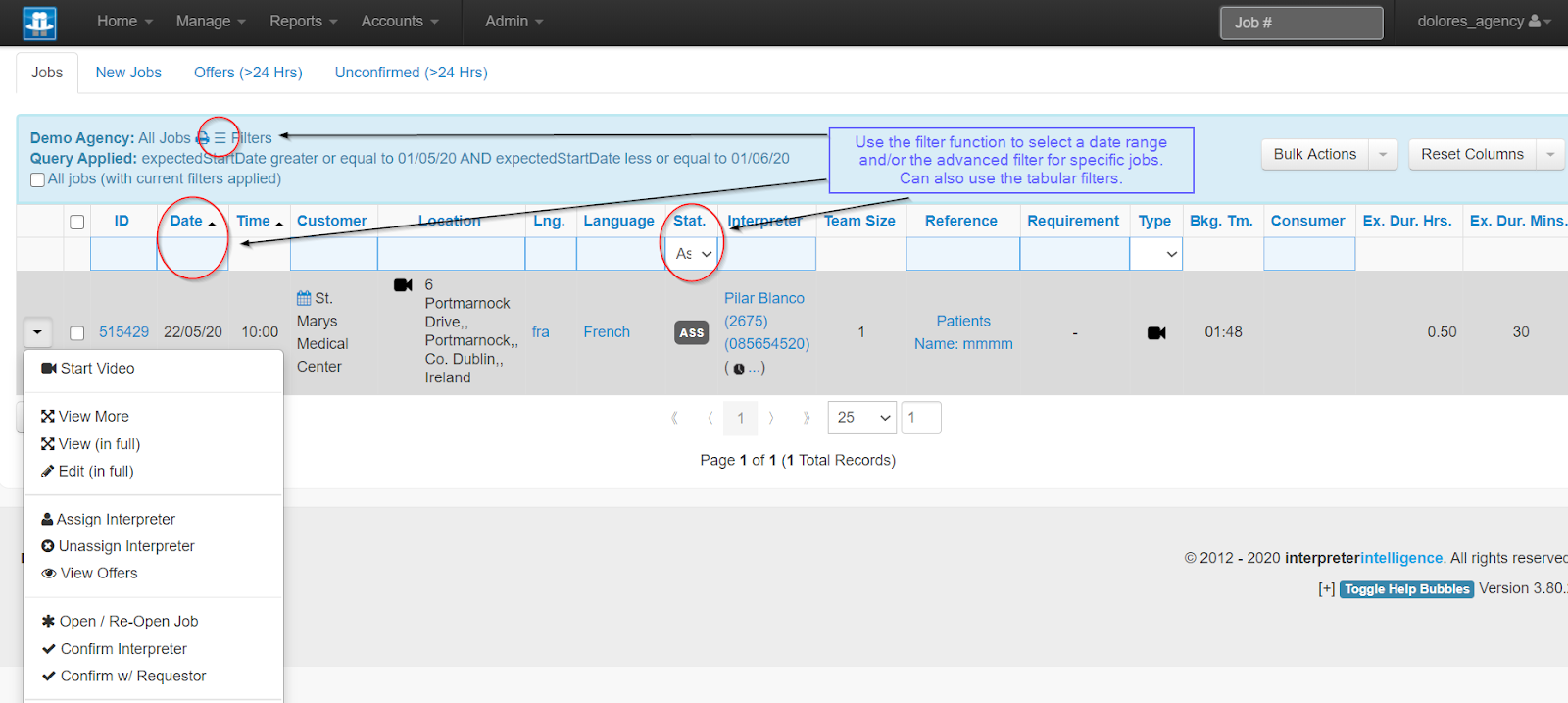The height and width of the screenshot is (703, 1568).
Task: Click the Job # search field
Action: [x=1300, y=23]
